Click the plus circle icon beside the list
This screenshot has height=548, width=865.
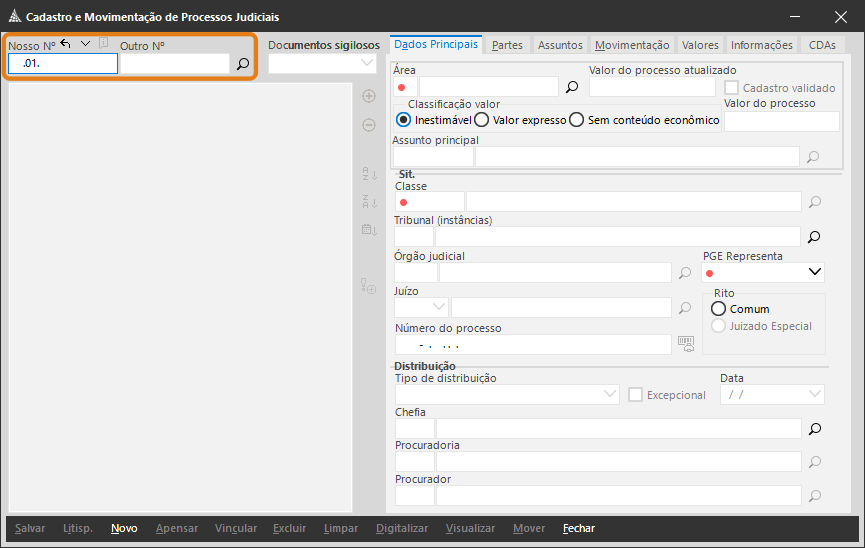point(368,97)
